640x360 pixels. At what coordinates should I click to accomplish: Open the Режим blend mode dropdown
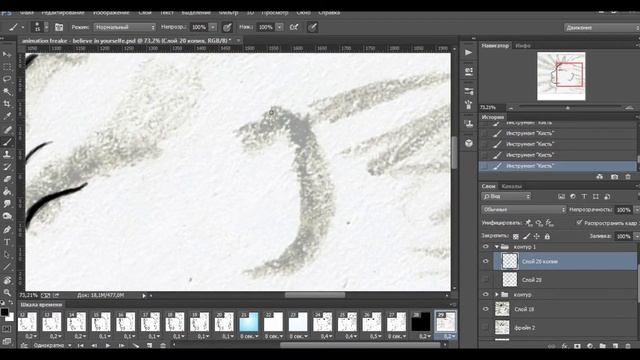pos(124,27)
